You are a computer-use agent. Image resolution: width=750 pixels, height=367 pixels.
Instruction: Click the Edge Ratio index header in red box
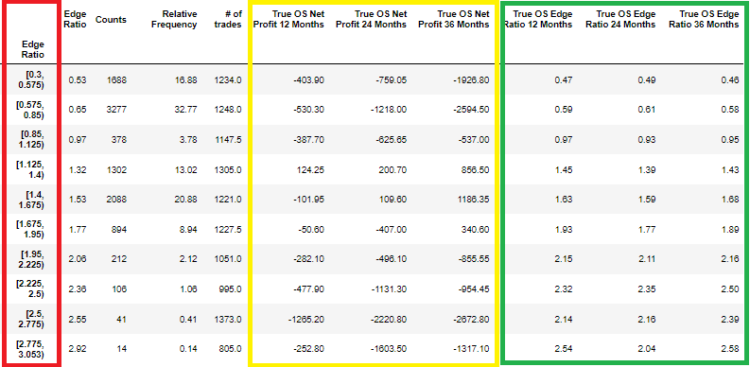33,50
